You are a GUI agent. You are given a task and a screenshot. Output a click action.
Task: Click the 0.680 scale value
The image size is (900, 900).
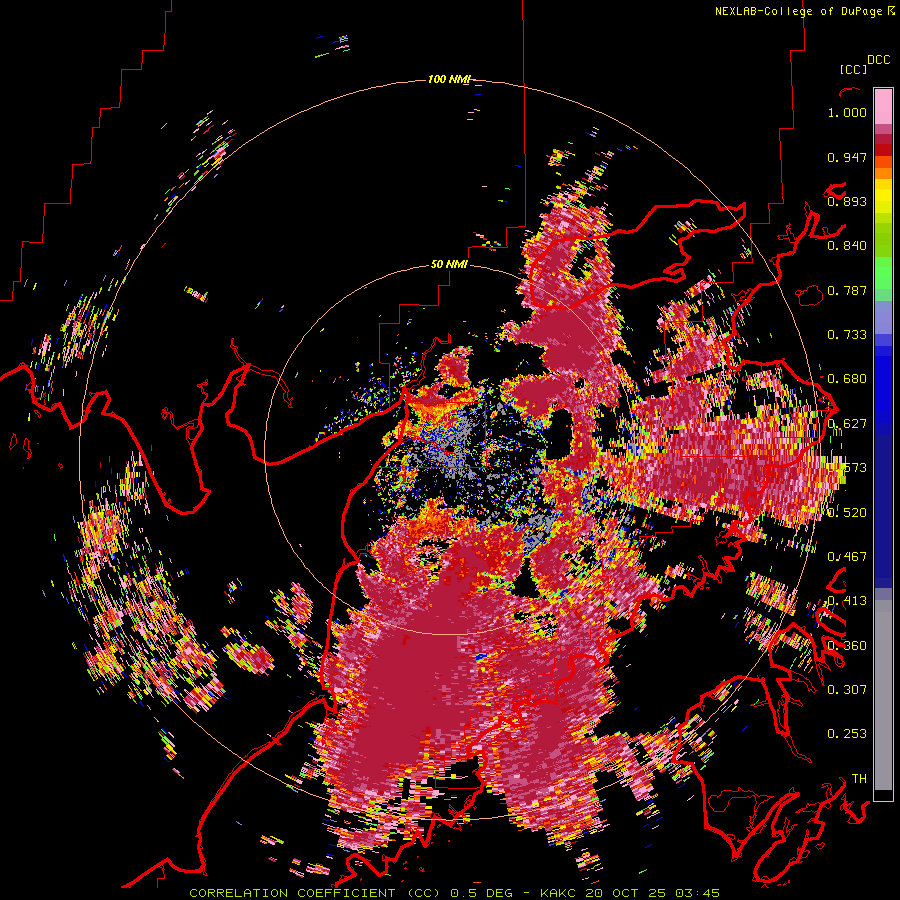[x=847, y=379]
